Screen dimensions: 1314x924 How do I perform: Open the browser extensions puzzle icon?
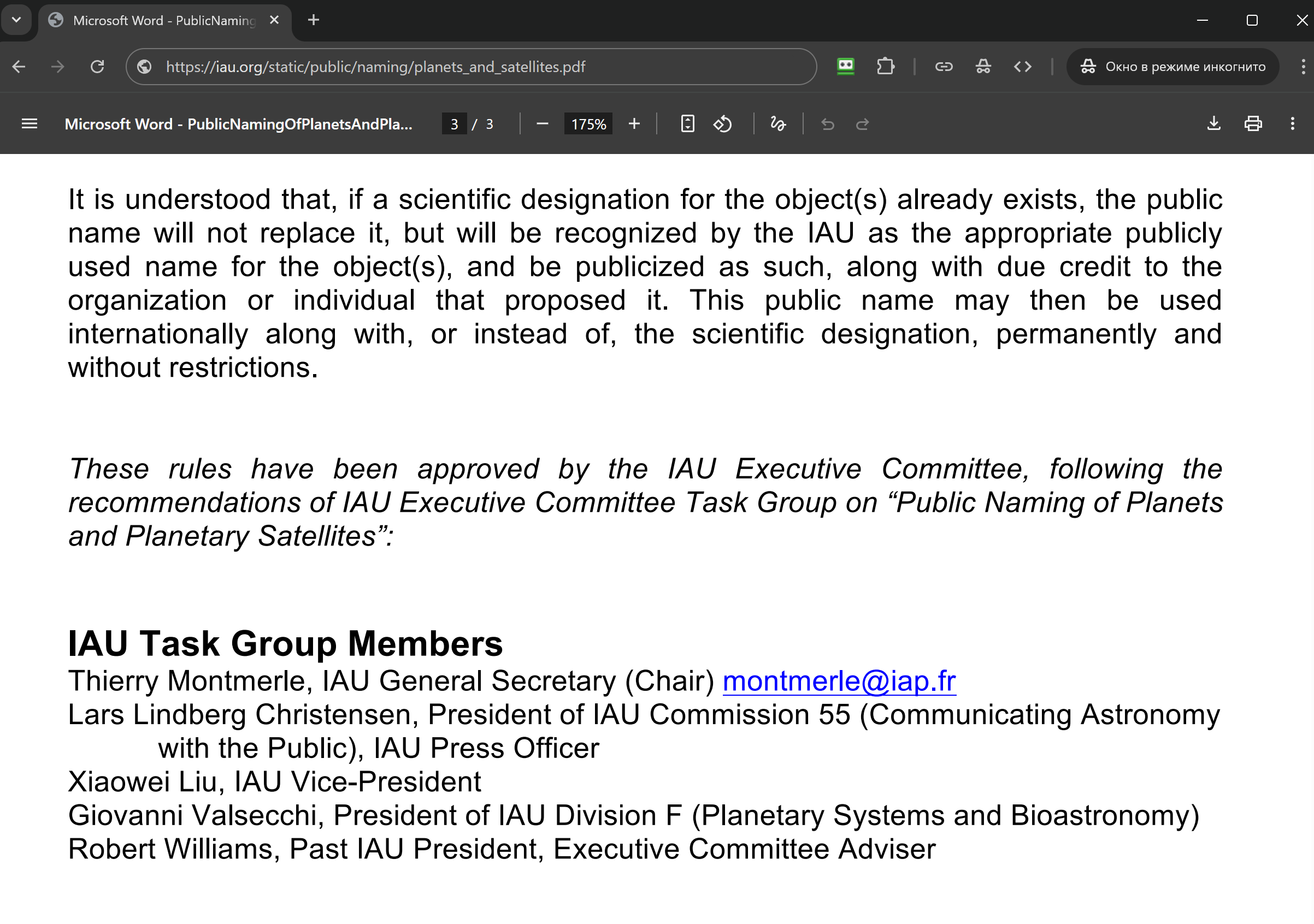[885, 67]
